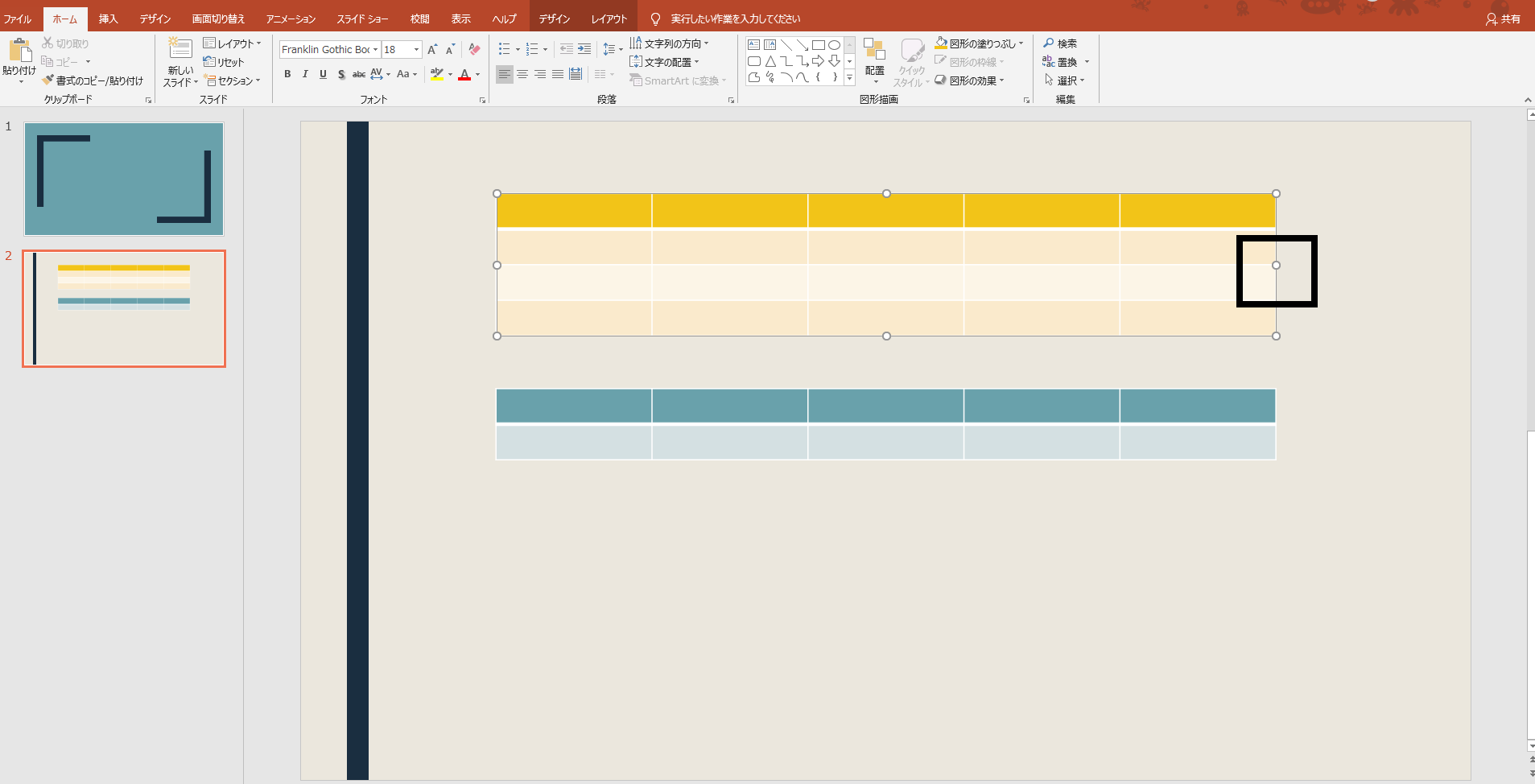The height and width of the screenshot is (784, 1535).
Task: Align text left
Action: (x=505, y=74)
